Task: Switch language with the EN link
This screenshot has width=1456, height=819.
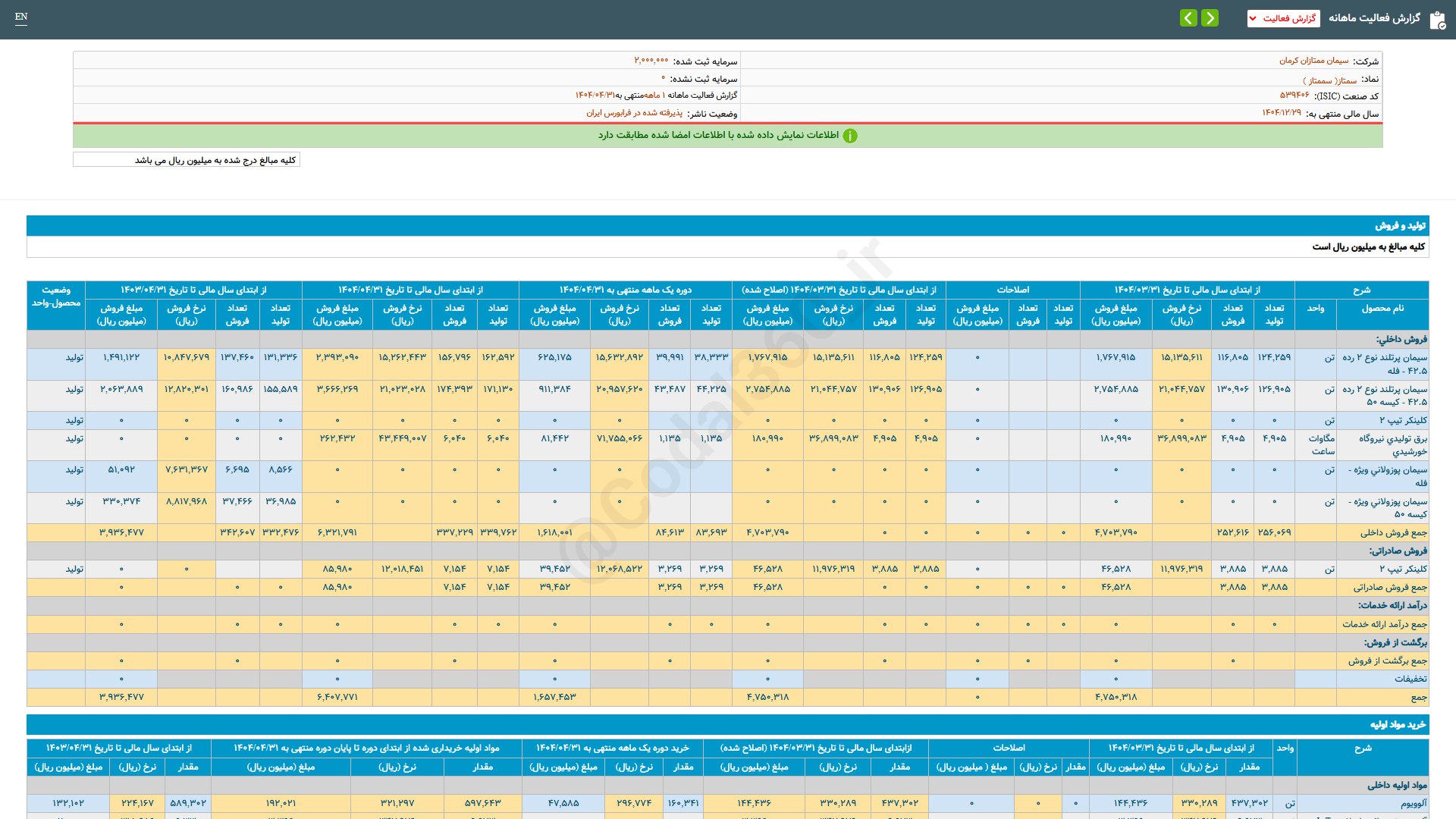Action: [x=21, y=17]
